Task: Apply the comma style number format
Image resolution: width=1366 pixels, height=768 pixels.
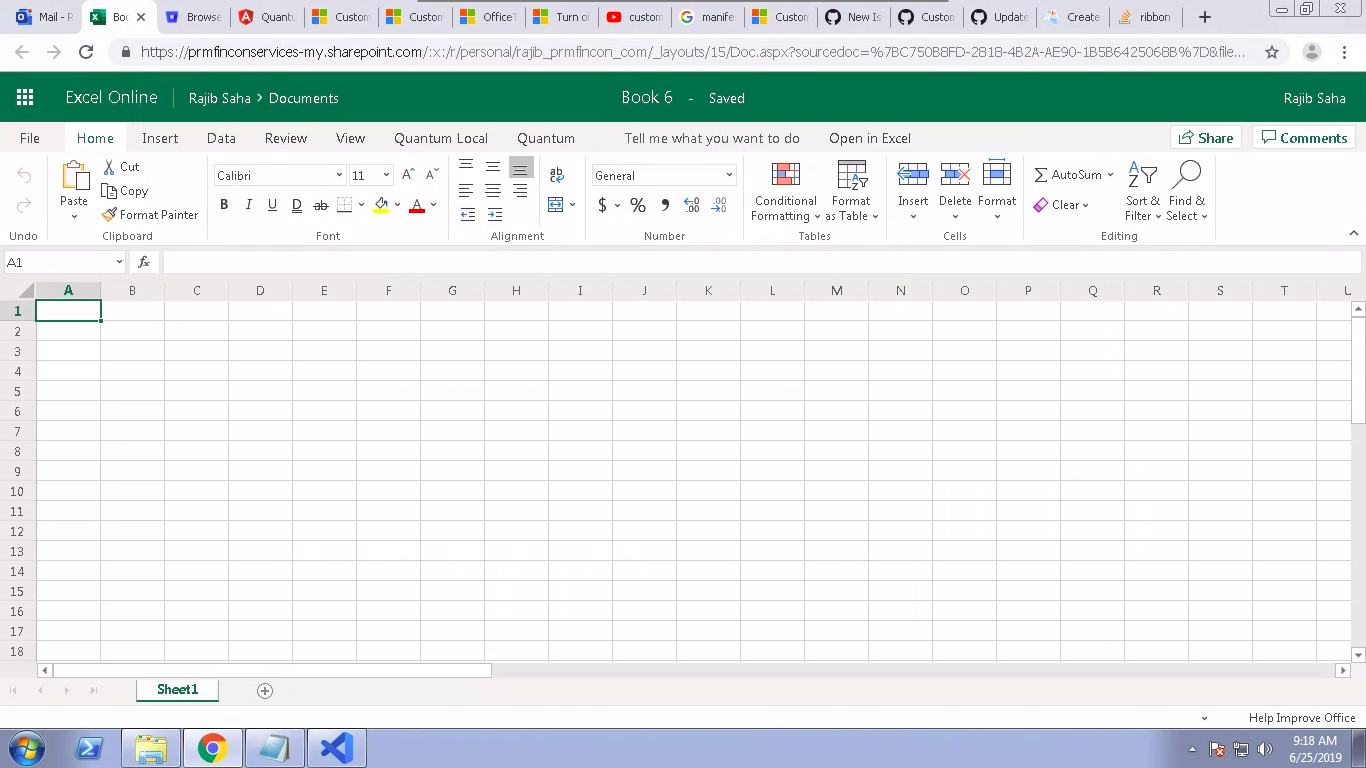Action: pyautogui.click(x=665, y=205)
